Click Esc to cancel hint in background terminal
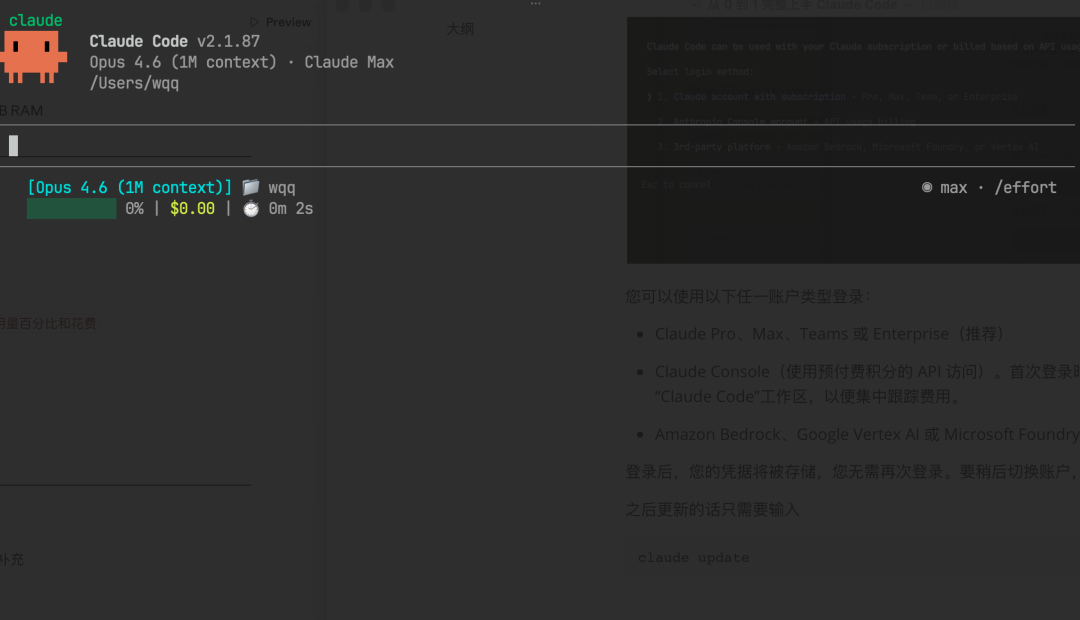Screen dimensions: 1080x620 pyautogui.click(x=676, y=185)
